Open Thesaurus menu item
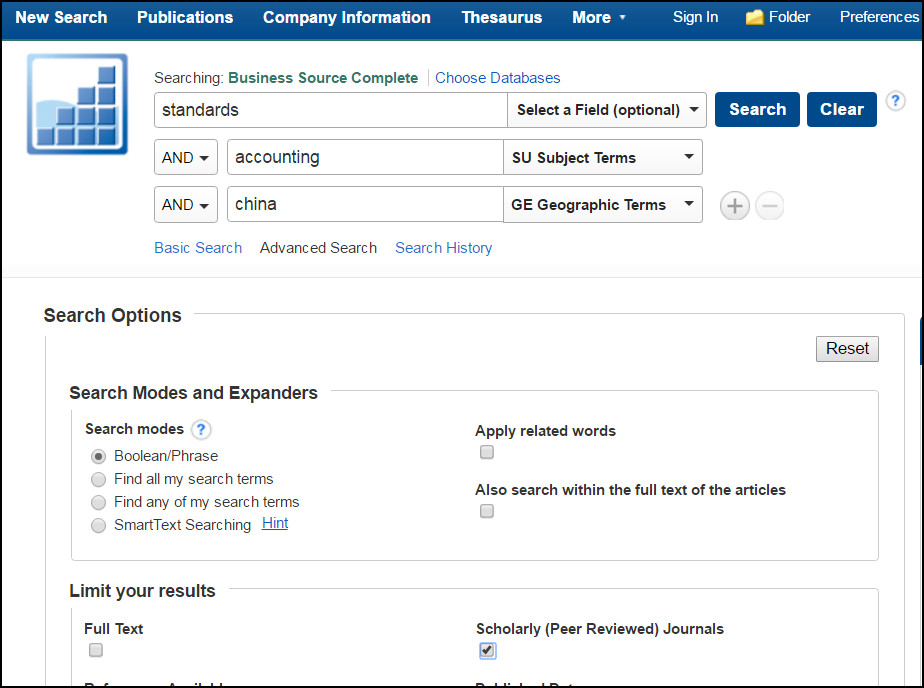The height and width of the screenshot is (688, 924). (501, 18)
